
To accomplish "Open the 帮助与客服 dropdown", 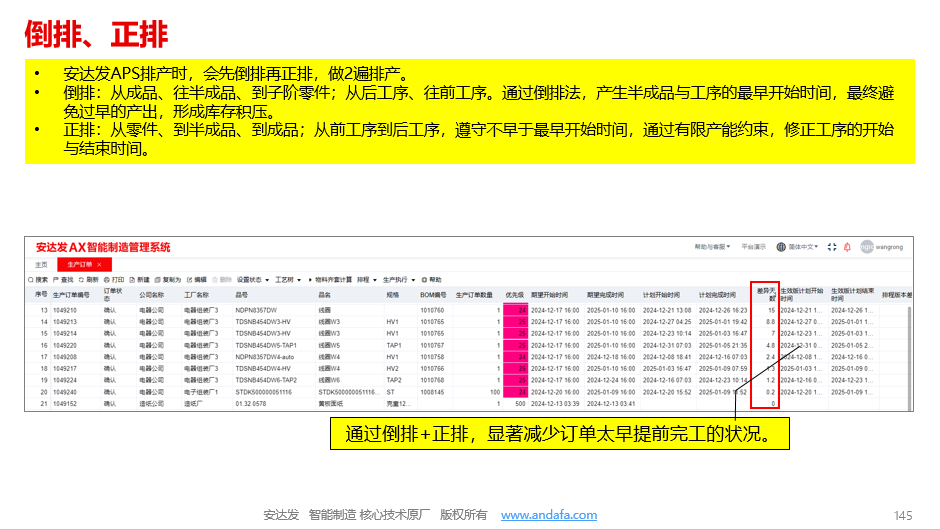I will point(712,247).
